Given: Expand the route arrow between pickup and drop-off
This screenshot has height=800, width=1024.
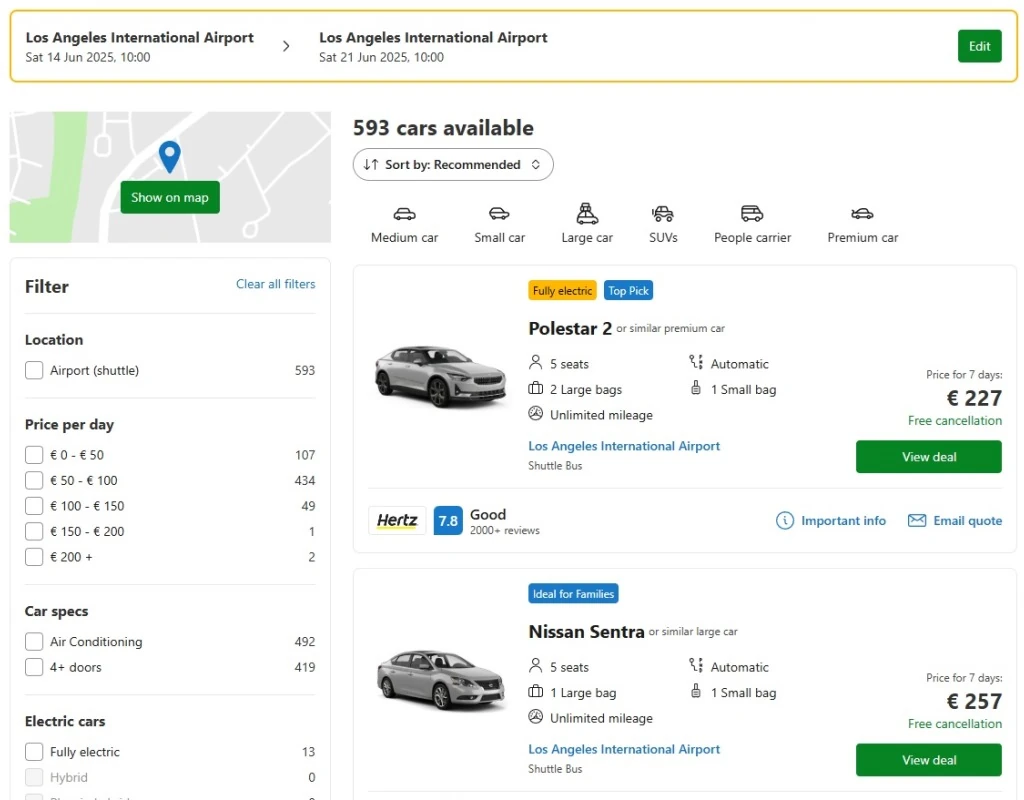Looking at the screenshot, I should pos(287,45).
